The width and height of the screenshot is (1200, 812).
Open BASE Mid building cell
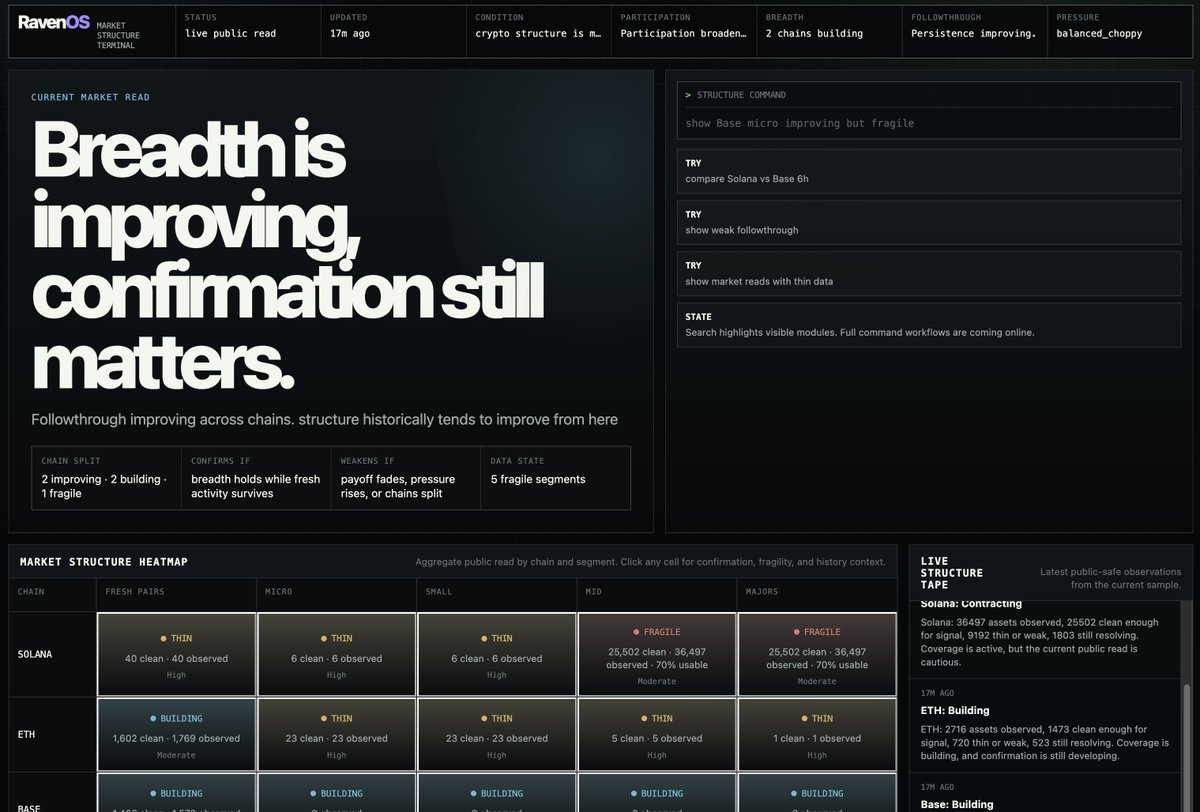656,792
